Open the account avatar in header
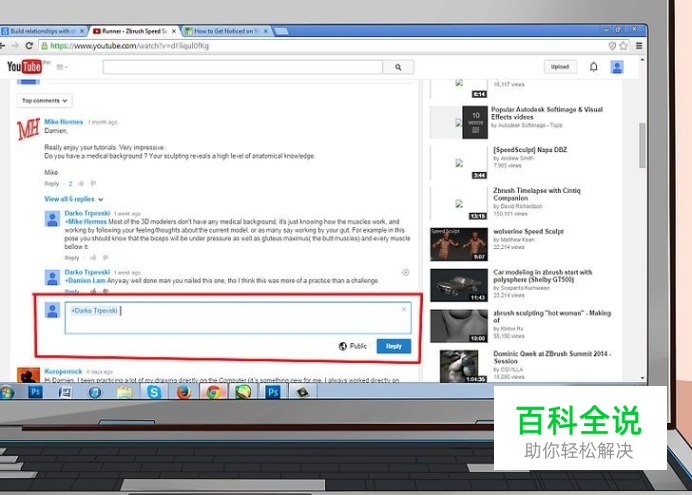 [x=617, y=67]
